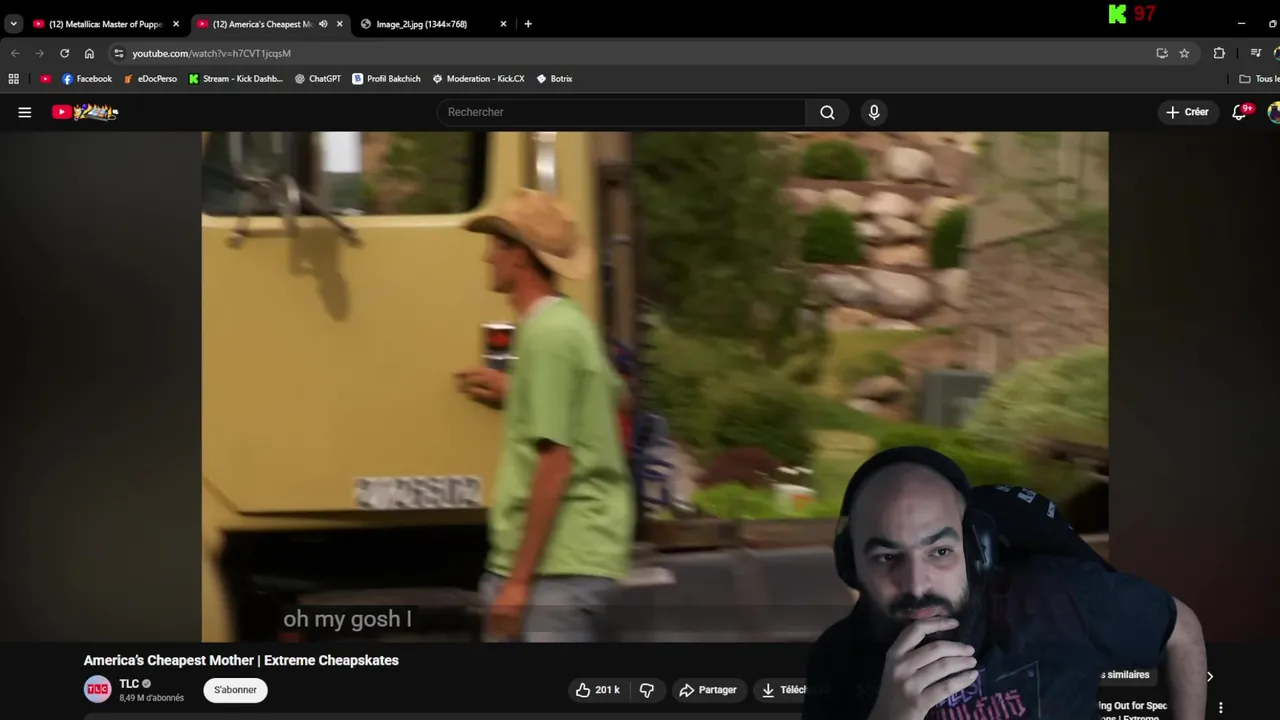Open the apps grid in the bookmarks bar
The height and width of the screenshot is (720, 1280).
point(13,79)
